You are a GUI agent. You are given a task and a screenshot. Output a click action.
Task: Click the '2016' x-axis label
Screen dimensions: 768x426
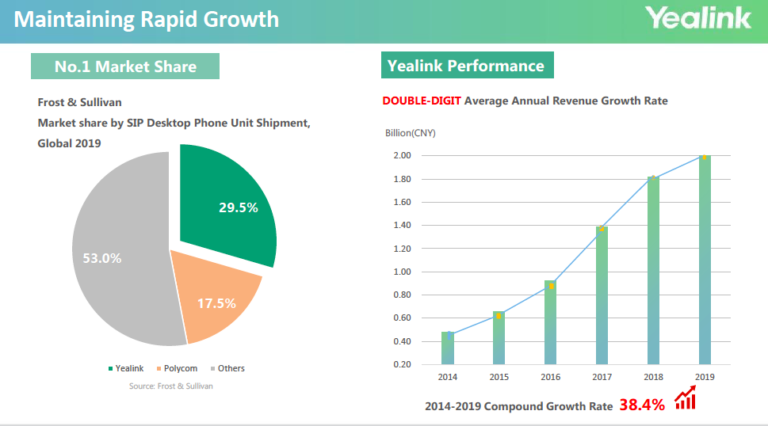coord(551,377)
